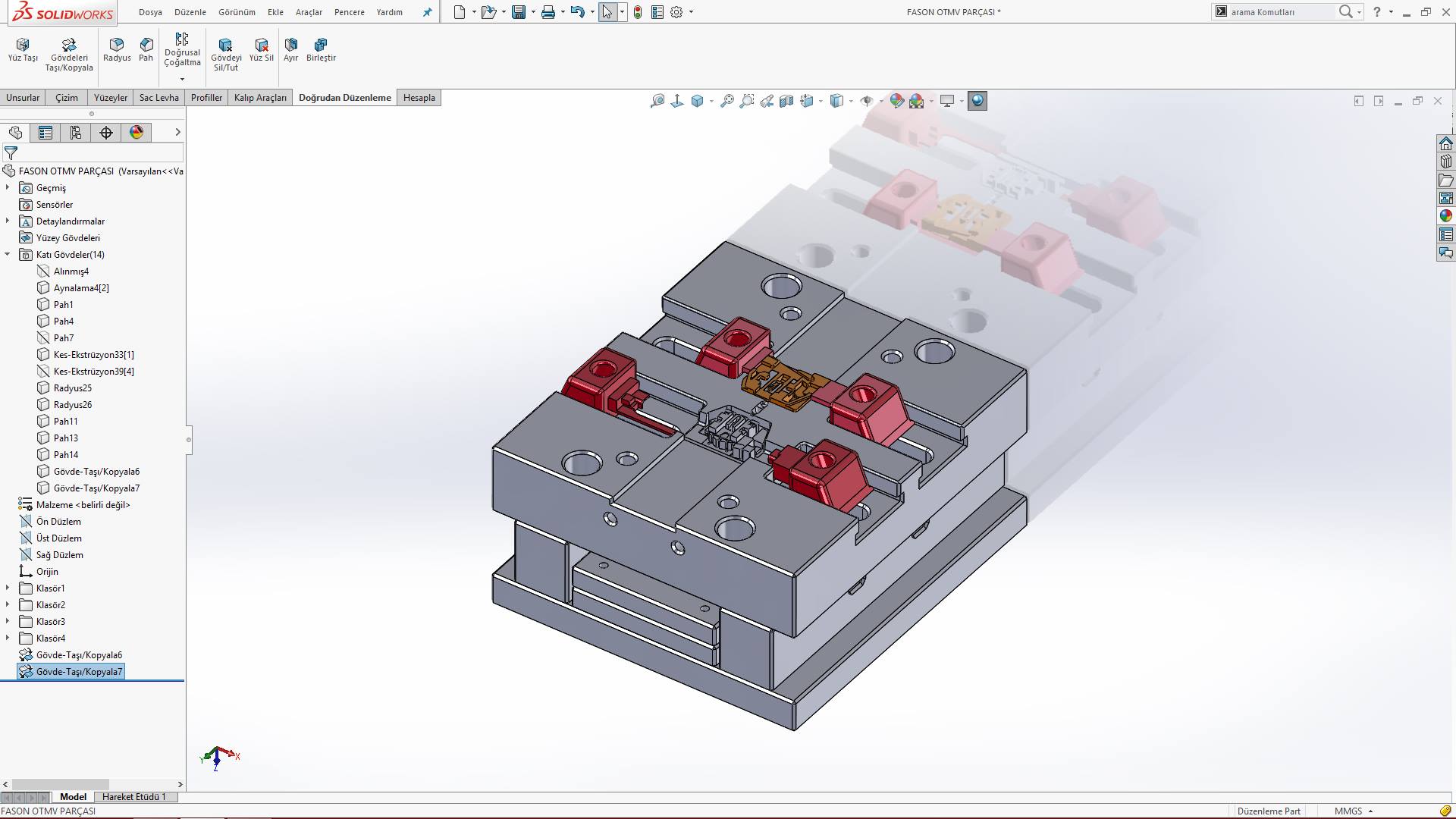The height and width of the screenshot is (819, 1456).
Task: Select the Yüz Taşı tool
Action: [23, 50]
